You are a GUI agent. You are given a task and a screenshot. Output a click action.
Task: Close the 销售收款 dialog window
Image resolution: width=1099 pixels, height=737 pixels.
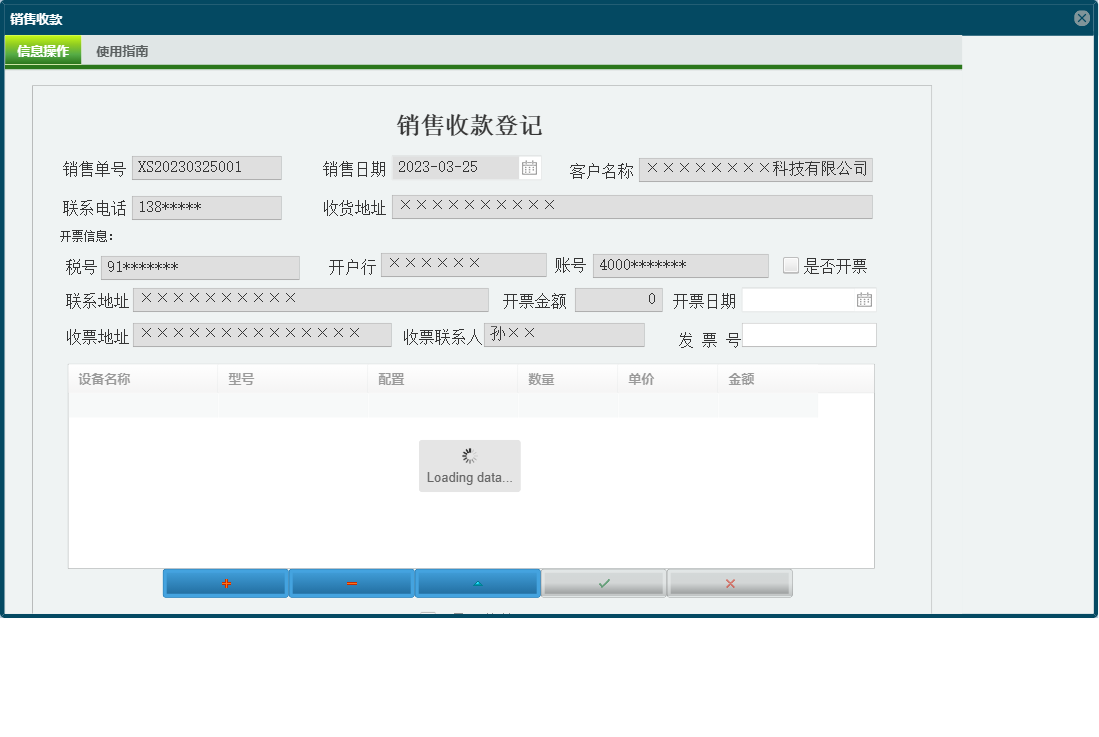1083,16
